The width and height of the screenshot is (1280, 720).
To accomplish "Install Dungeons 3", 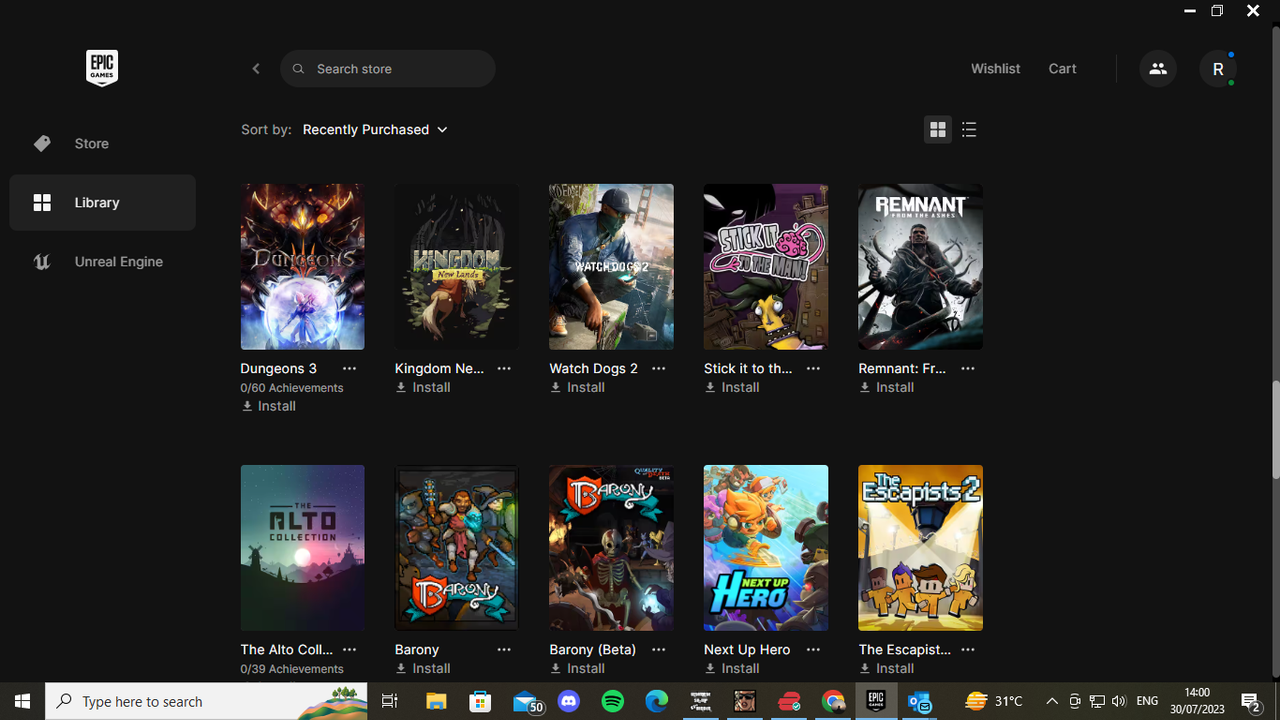I will pos(269,407).
